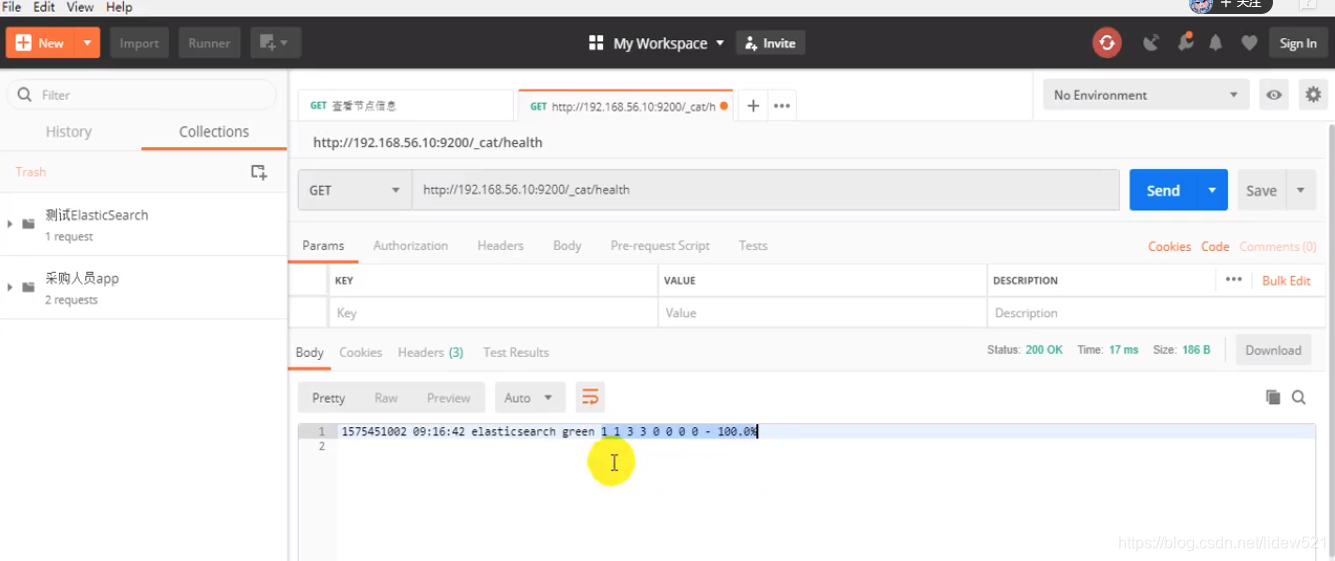Click the Key parameter field

[492, 313]
